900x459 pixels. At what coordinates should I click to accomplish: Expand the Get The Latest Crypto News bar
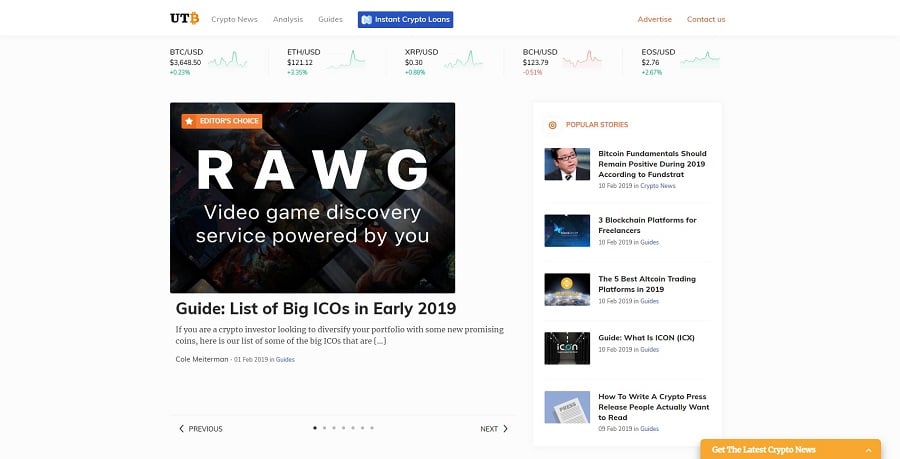790,450
